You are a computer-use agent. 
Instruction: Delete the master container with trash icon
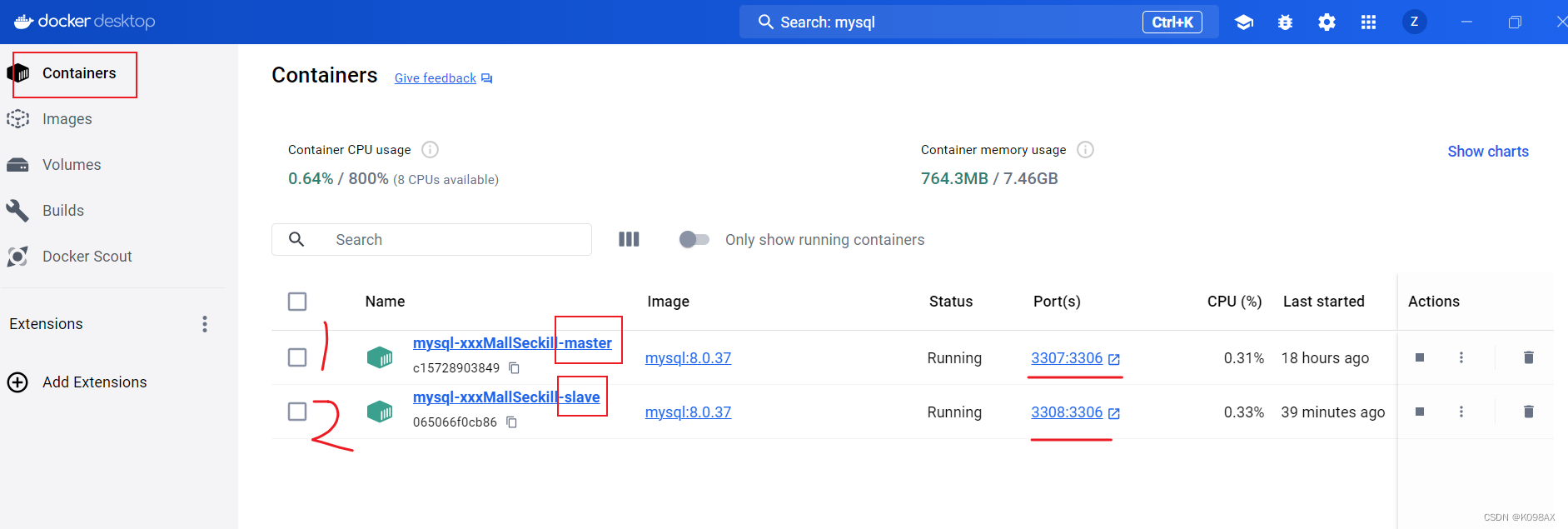(1529, 357)
